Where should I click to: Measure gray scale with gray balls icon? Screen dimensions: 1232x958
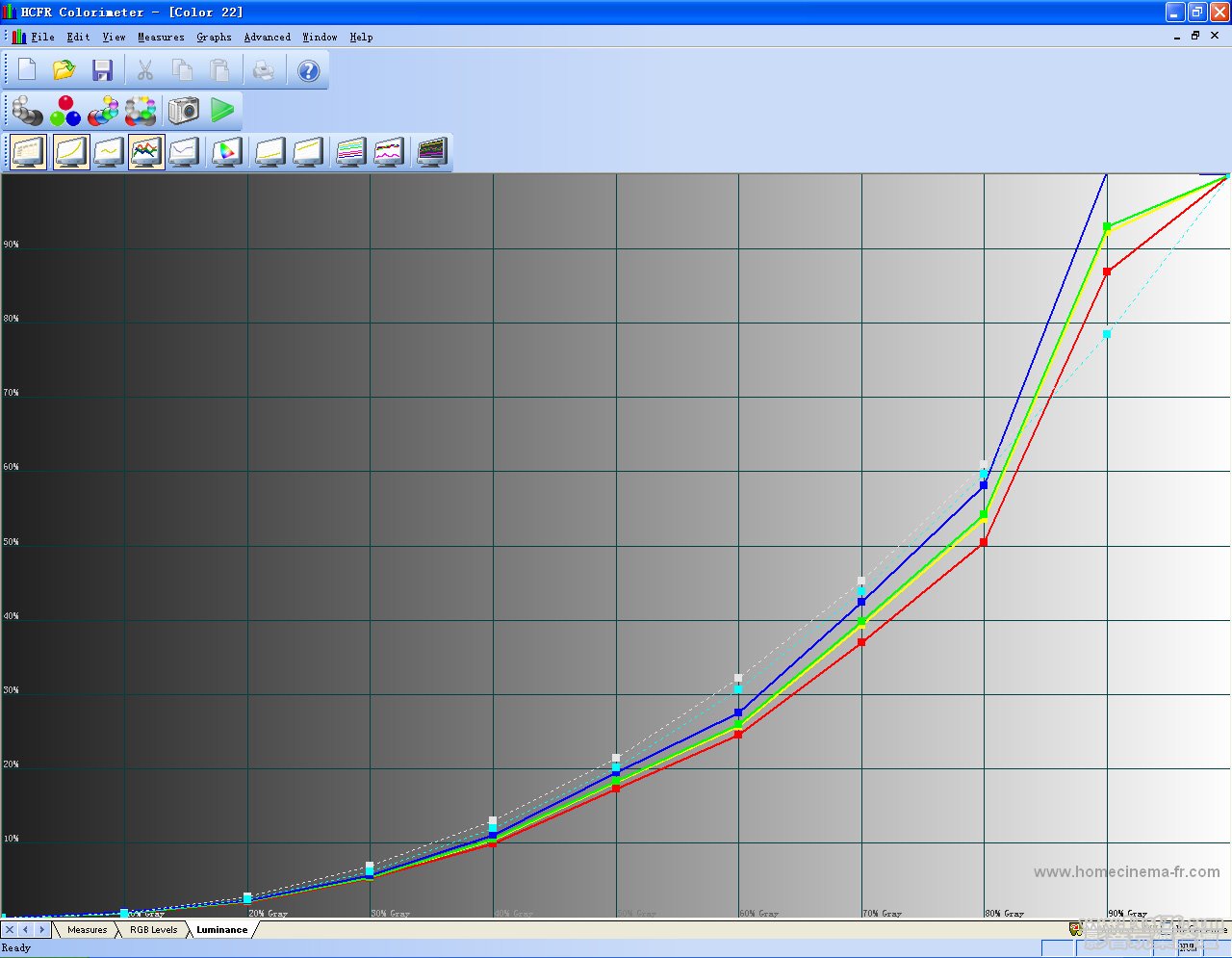coord(27,111)
